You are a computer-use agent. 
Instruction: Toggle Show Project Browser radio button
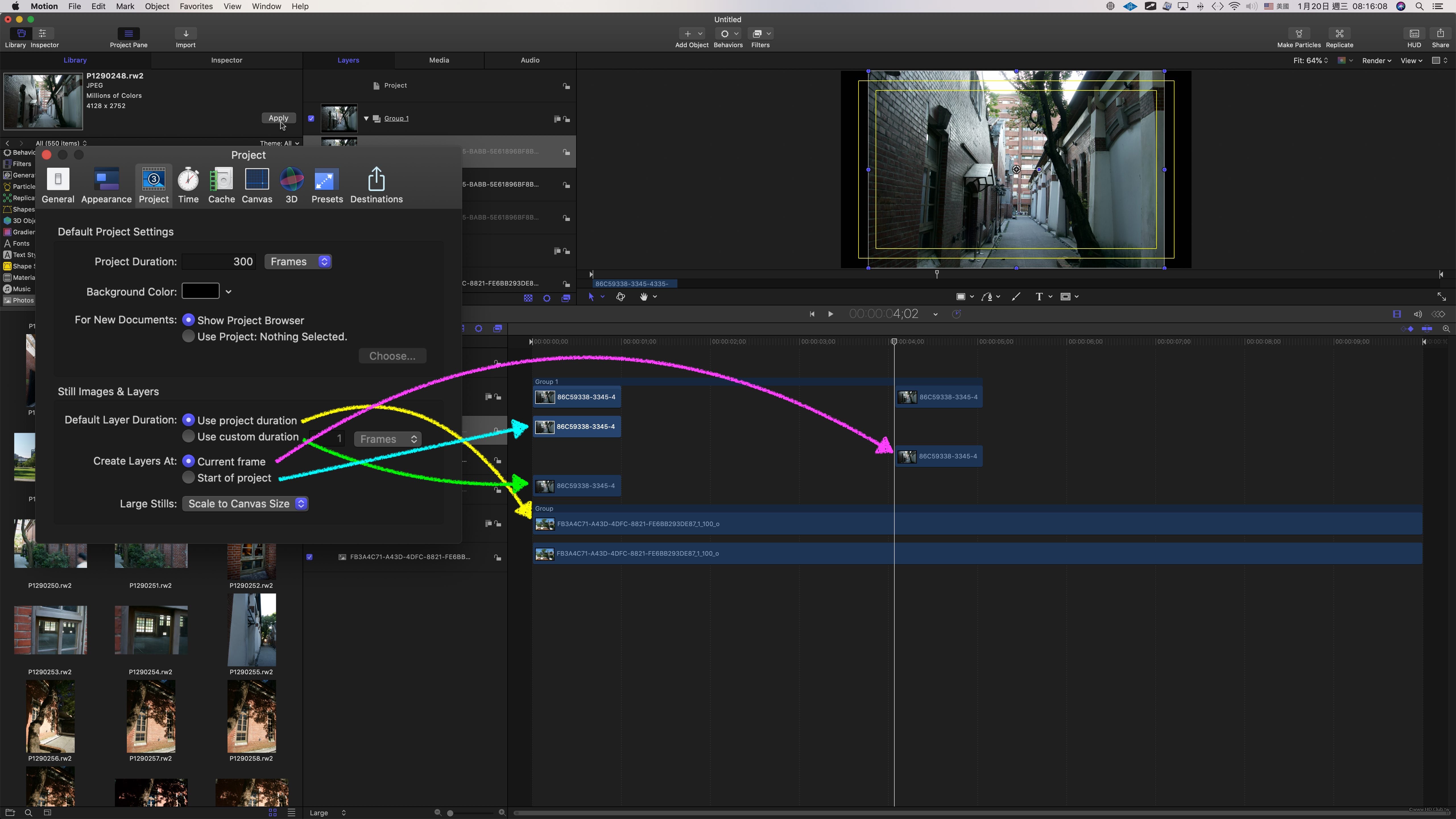pos(188,320)
